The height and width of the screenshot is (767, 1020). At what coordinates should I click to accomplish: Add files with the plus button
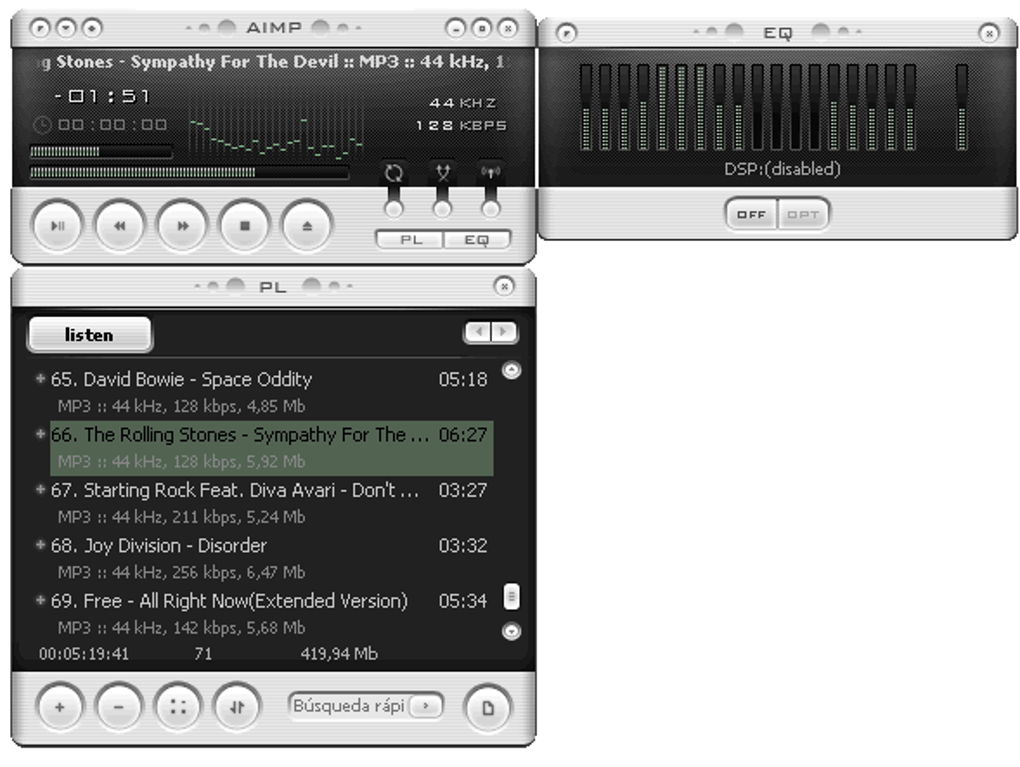point(60,707)
